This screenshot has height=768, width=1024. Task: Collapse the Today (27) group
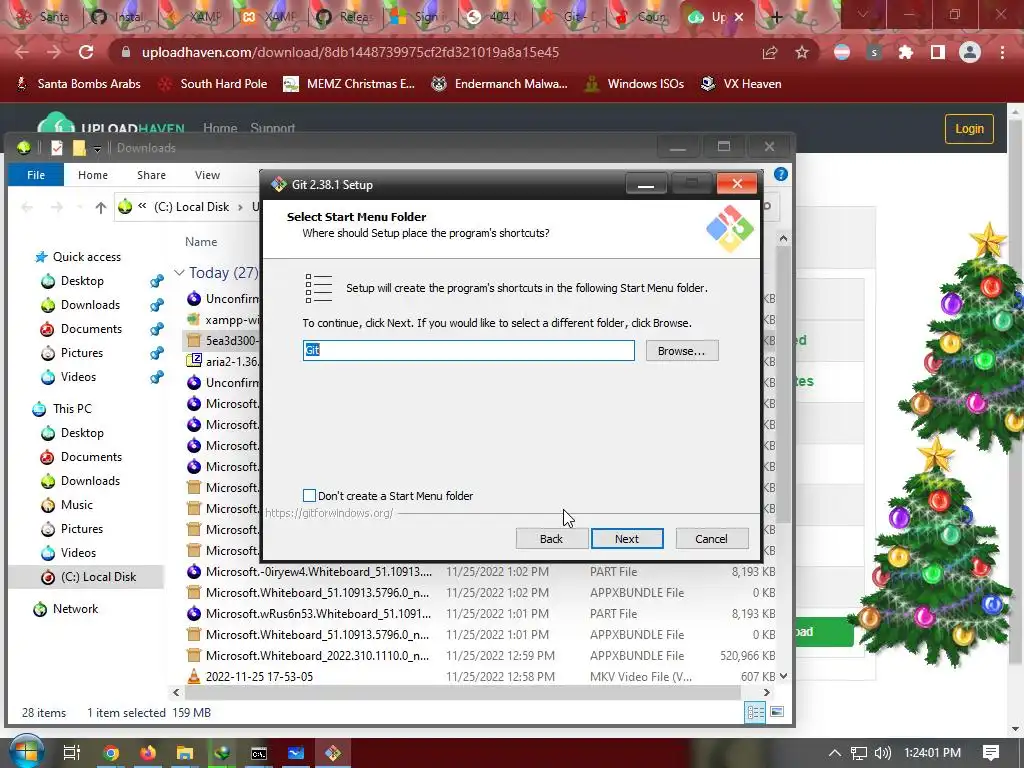[x=180, y=272]
